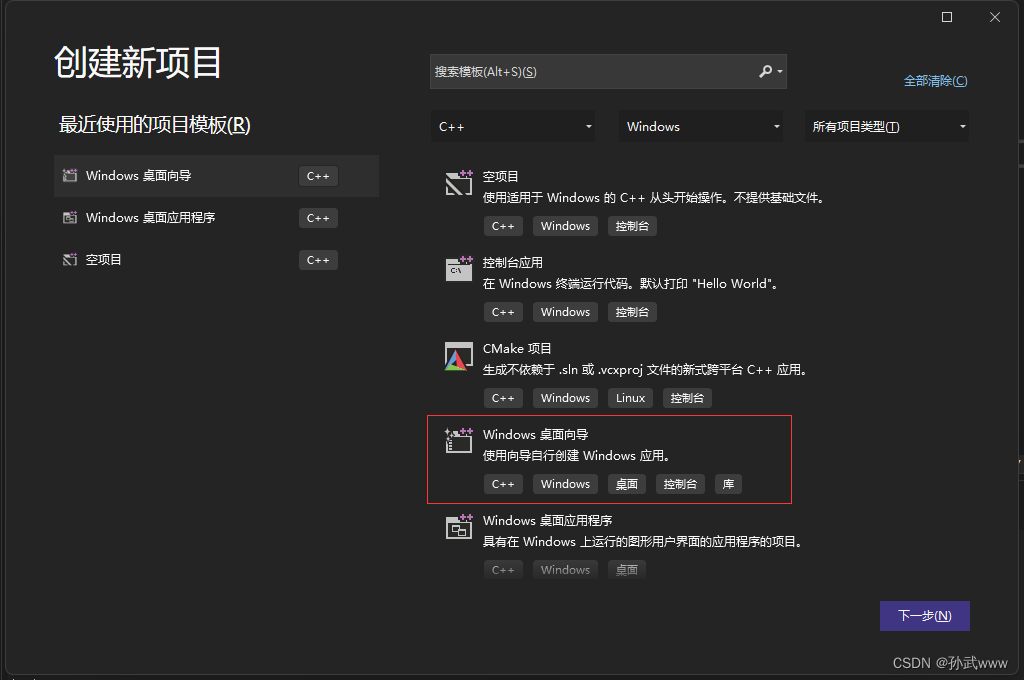Click the 库 tag under Windows 桌面向导
1024x680 pixels.
[x=728, y=484]
